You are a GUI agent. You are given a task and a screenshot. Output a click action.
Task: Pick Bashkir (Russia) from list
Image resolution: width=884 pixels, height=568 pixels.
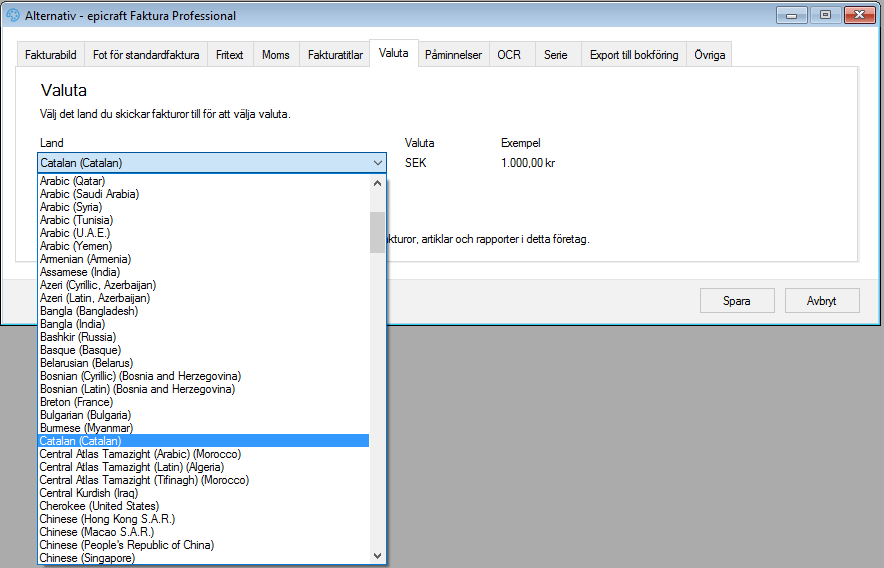point(204,337)
